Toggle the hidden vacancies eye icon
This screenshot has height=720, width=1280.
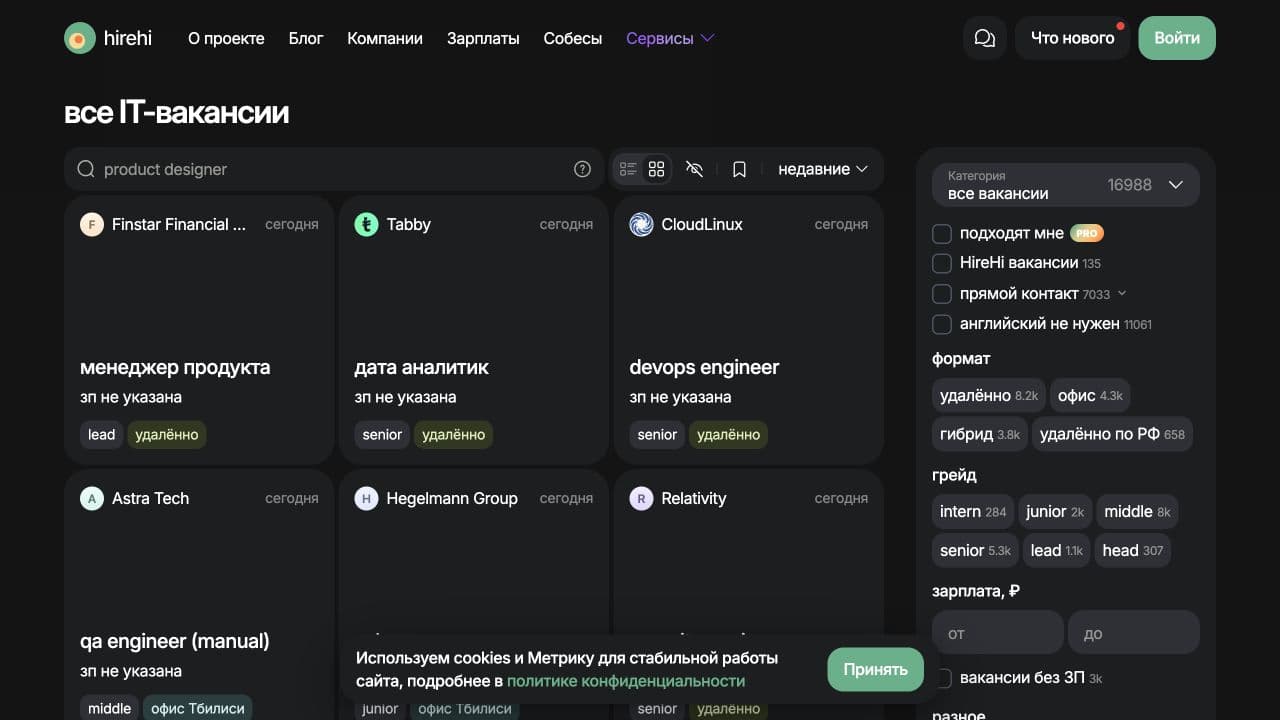coord(695,169)
